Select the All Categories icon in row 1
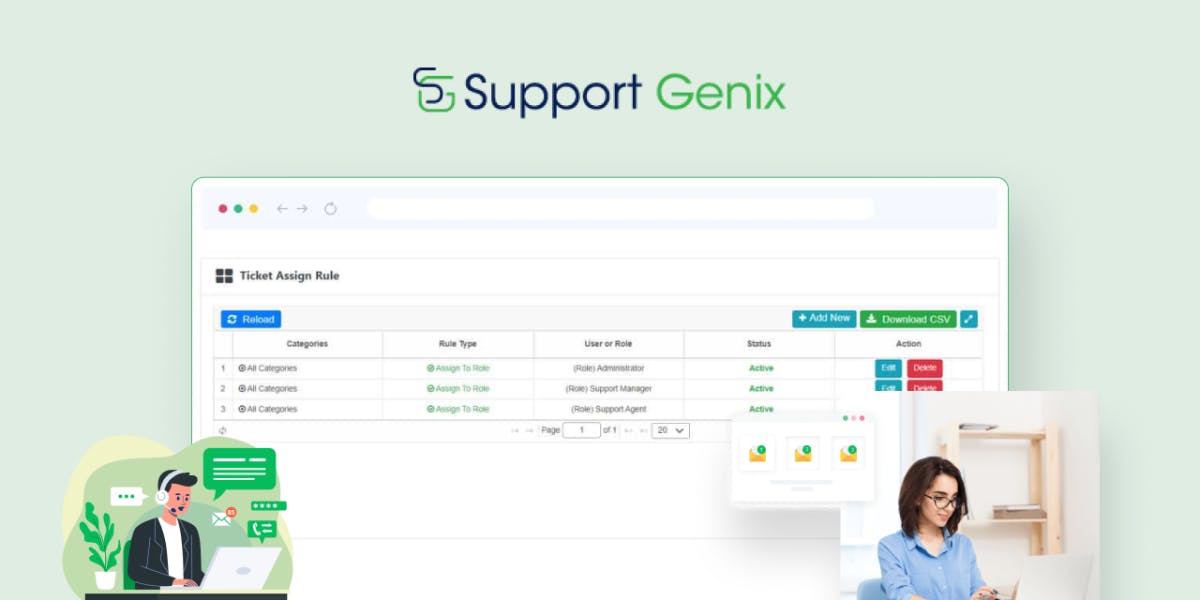1200x600 pixels. [240, 368]
